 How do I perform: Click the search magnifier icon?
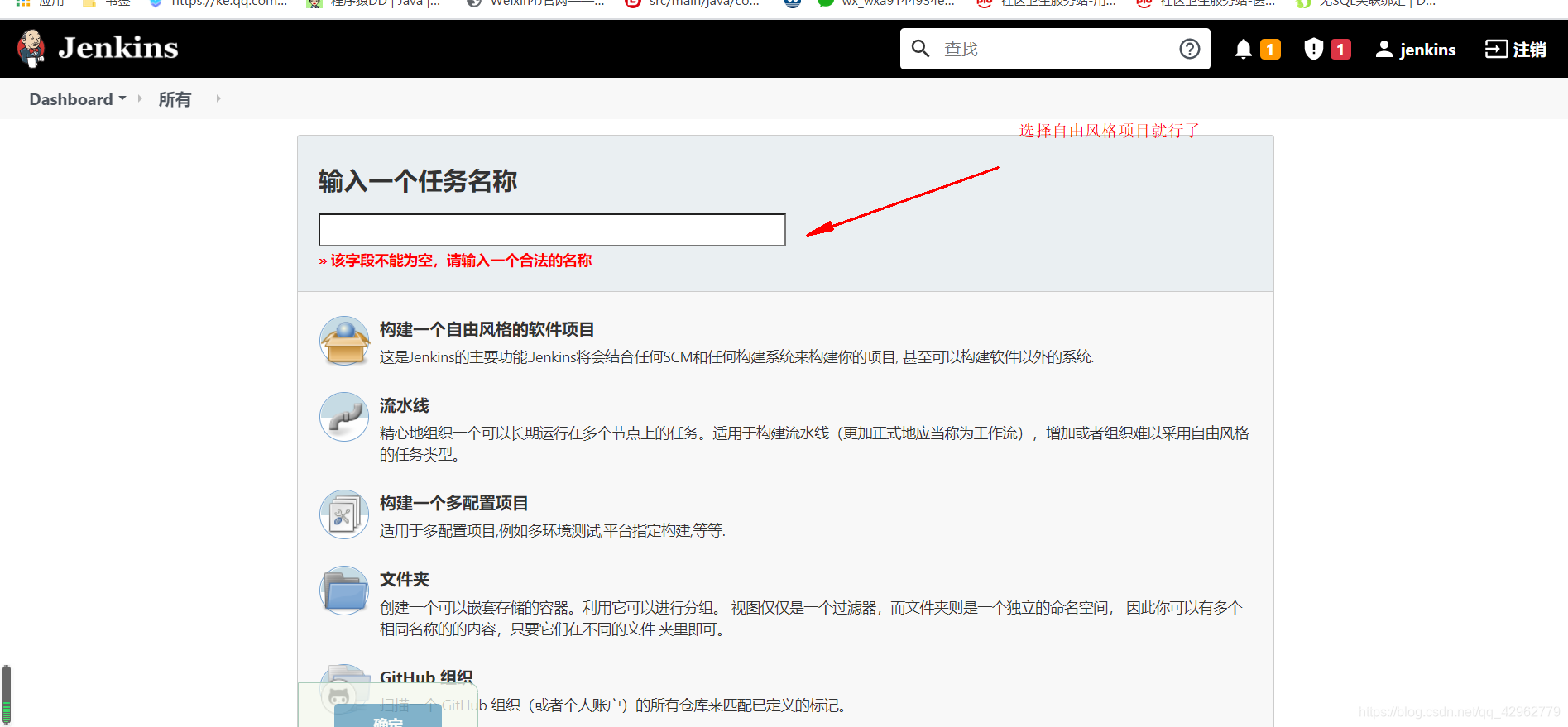point(921,49)
